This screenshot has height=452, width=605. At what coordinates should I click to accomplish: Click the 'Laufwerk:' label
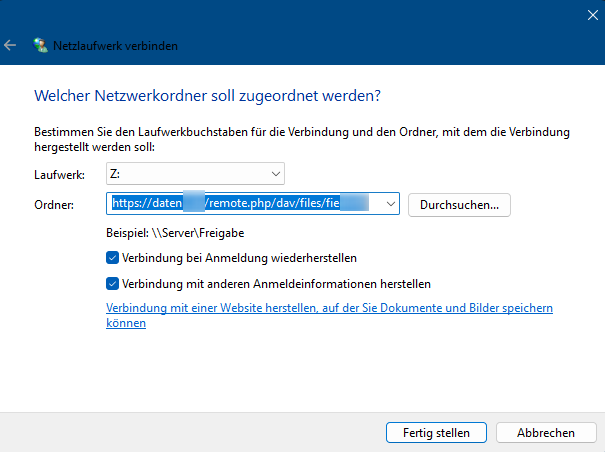pyautogui.click(x=59, y=175)
